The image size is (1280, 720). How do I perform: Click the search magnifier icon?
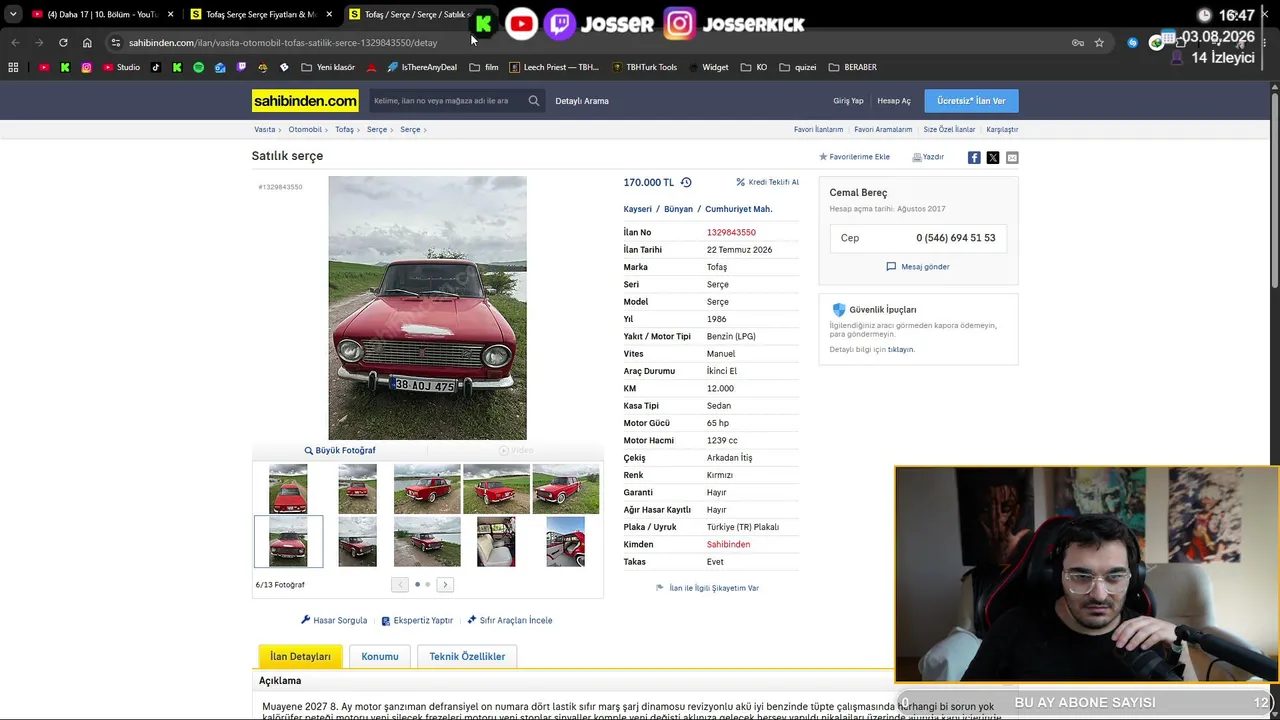tap(534, 101)
